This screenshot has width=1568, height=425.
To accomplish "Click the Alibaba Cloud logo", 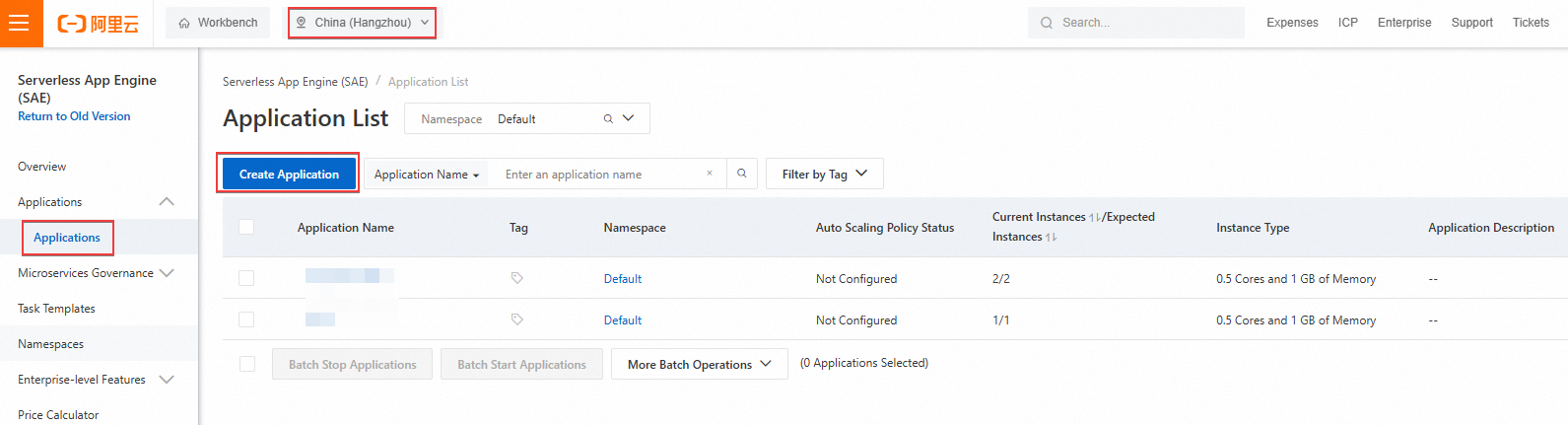I will 99,24.
